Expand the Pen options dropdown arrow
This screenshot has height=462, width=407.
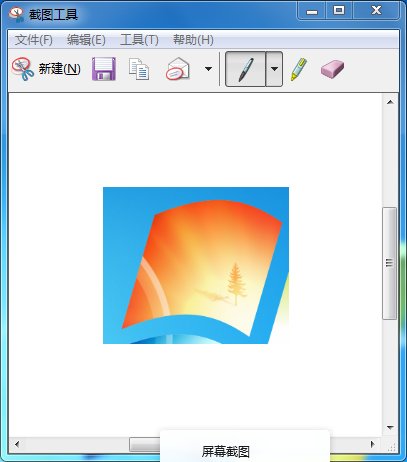click(x=274, y=69)
